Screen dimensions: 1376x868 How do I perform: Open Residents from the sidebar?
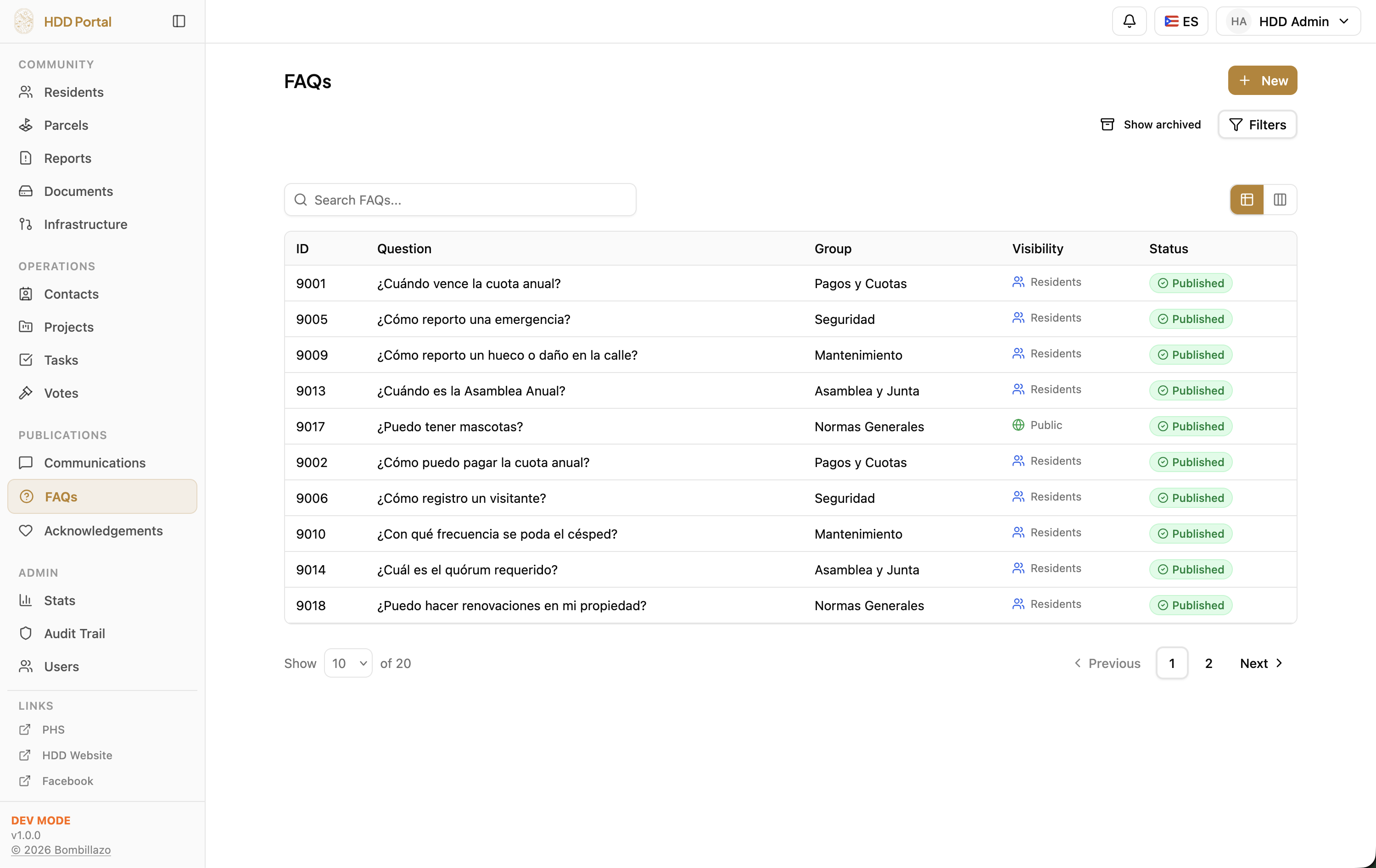point(102,92)
